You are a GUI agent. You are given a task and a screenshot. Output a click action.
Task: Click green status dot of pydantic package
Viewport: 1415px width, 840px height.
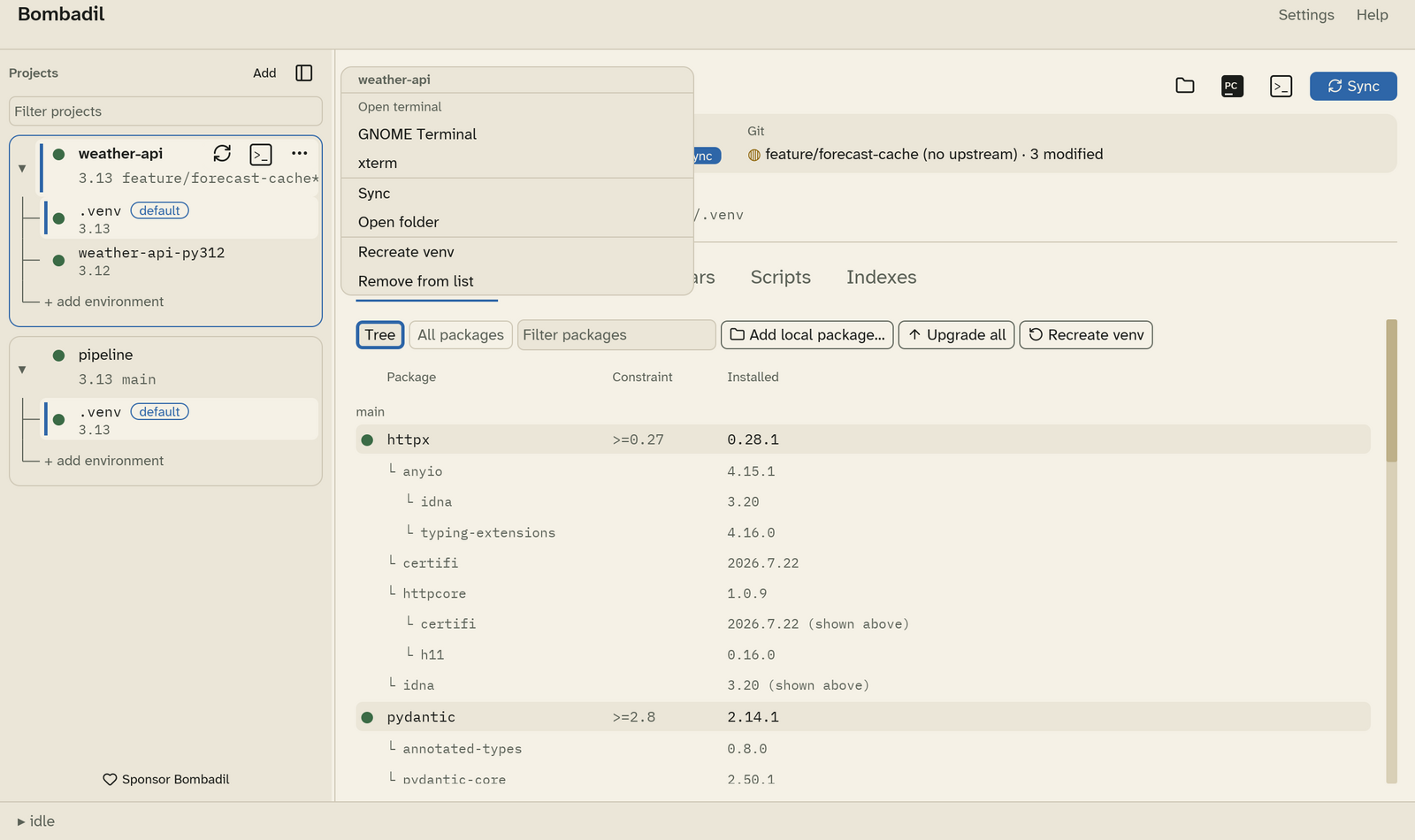[367, 717]
